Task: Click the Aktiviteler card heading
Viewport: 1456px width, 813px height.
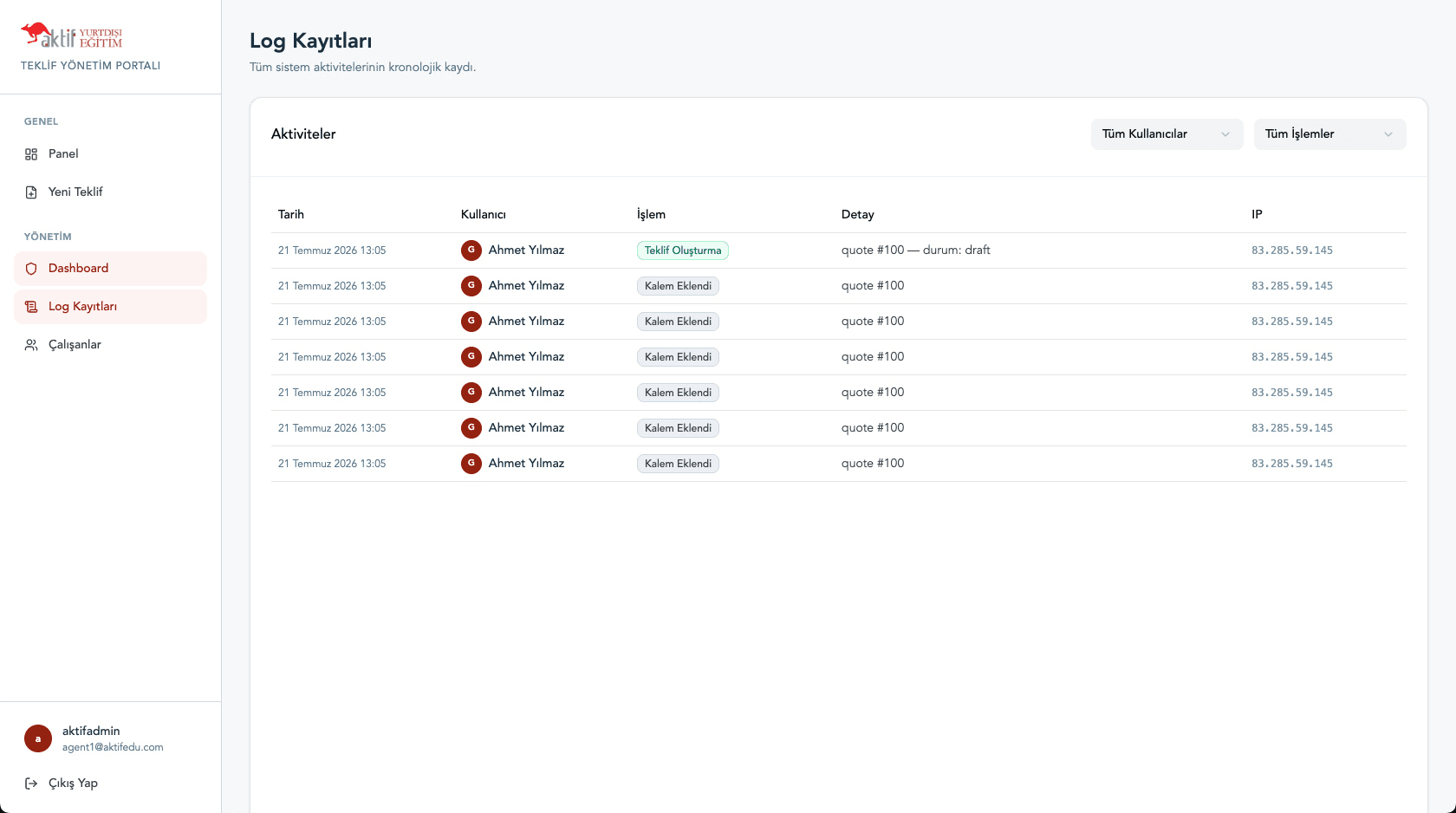Action: 303,134
